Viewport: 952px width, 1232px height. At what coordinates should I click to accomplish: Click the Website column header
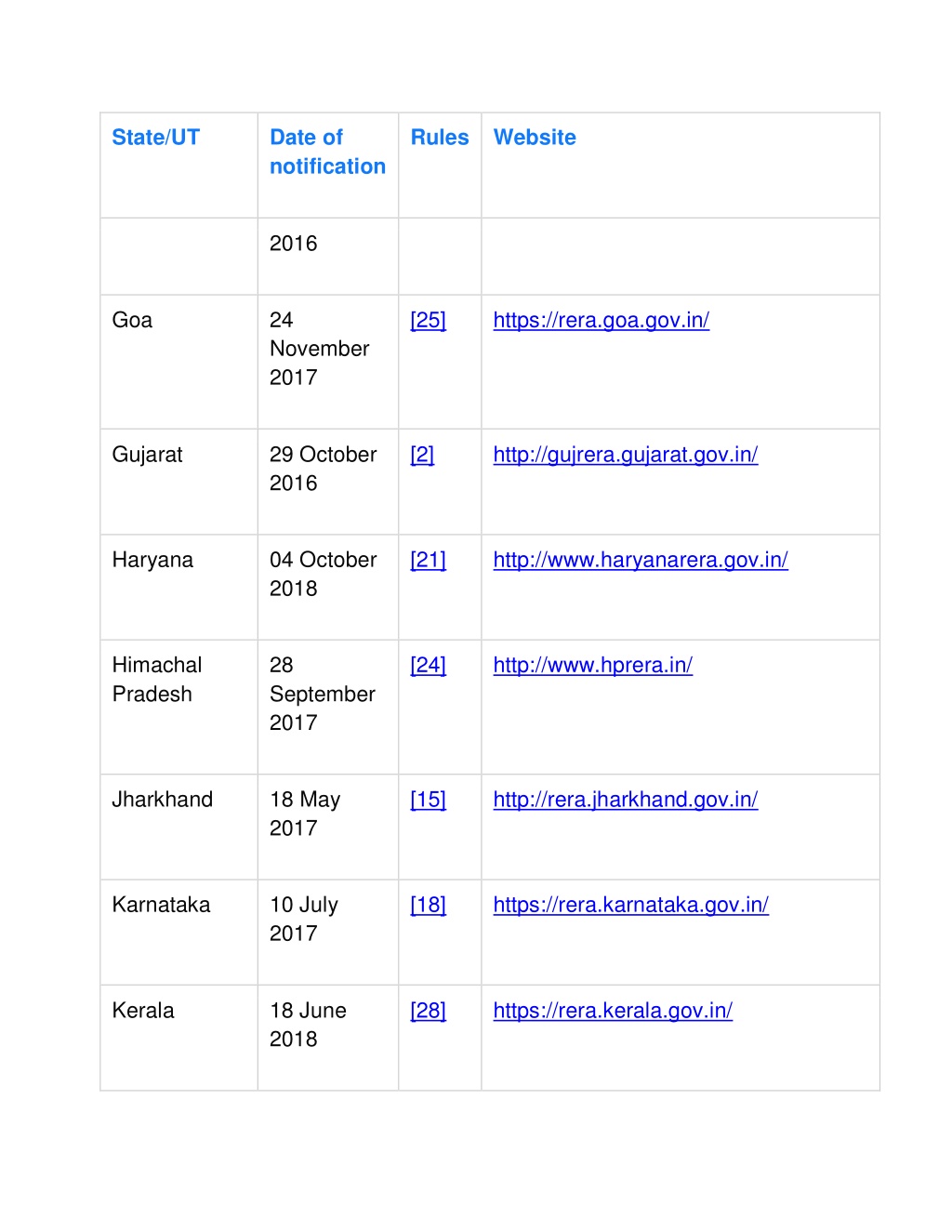tap(535, 138)
